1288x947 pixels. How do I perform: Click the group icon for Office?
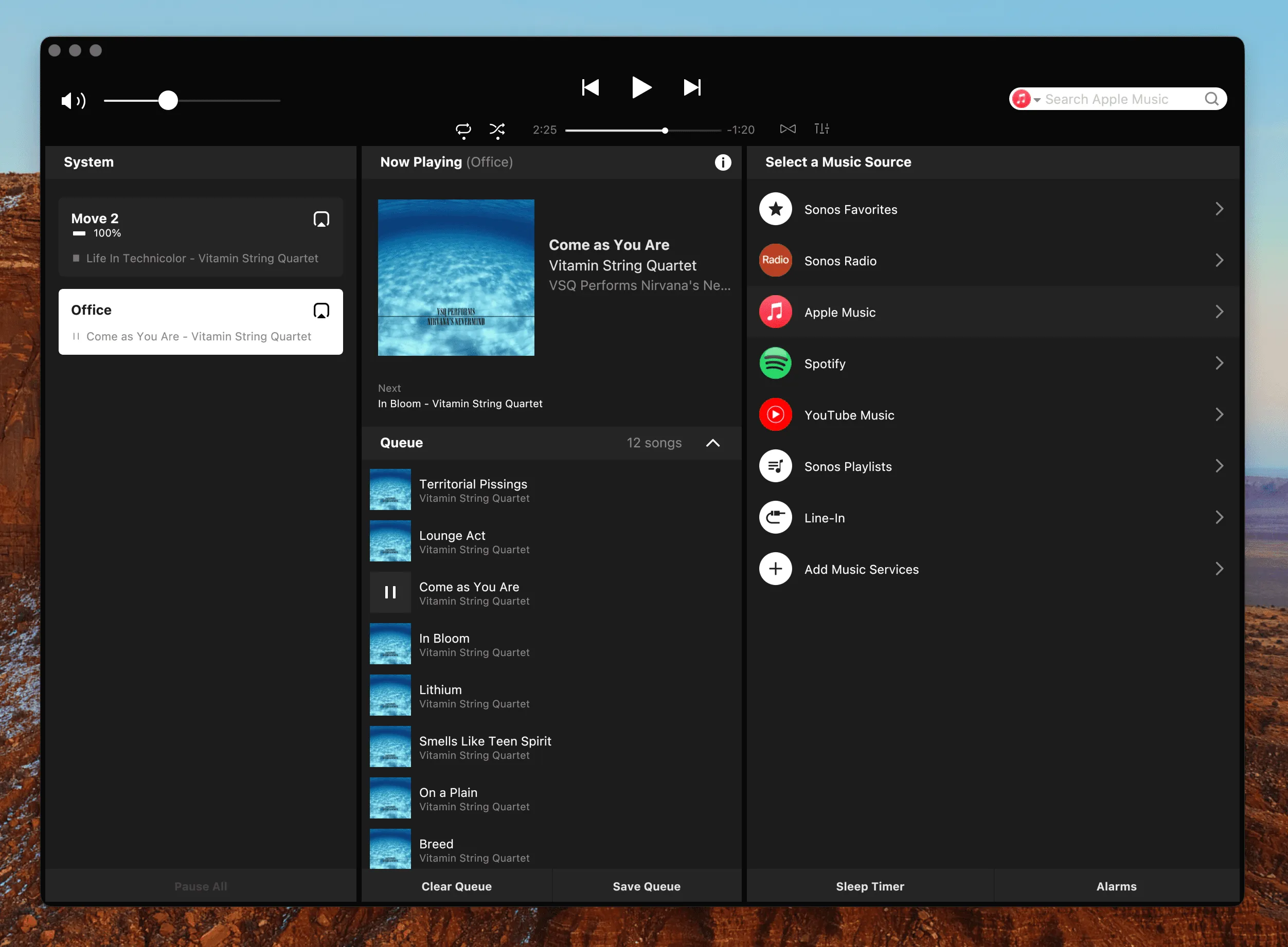[x=321, y=311]
